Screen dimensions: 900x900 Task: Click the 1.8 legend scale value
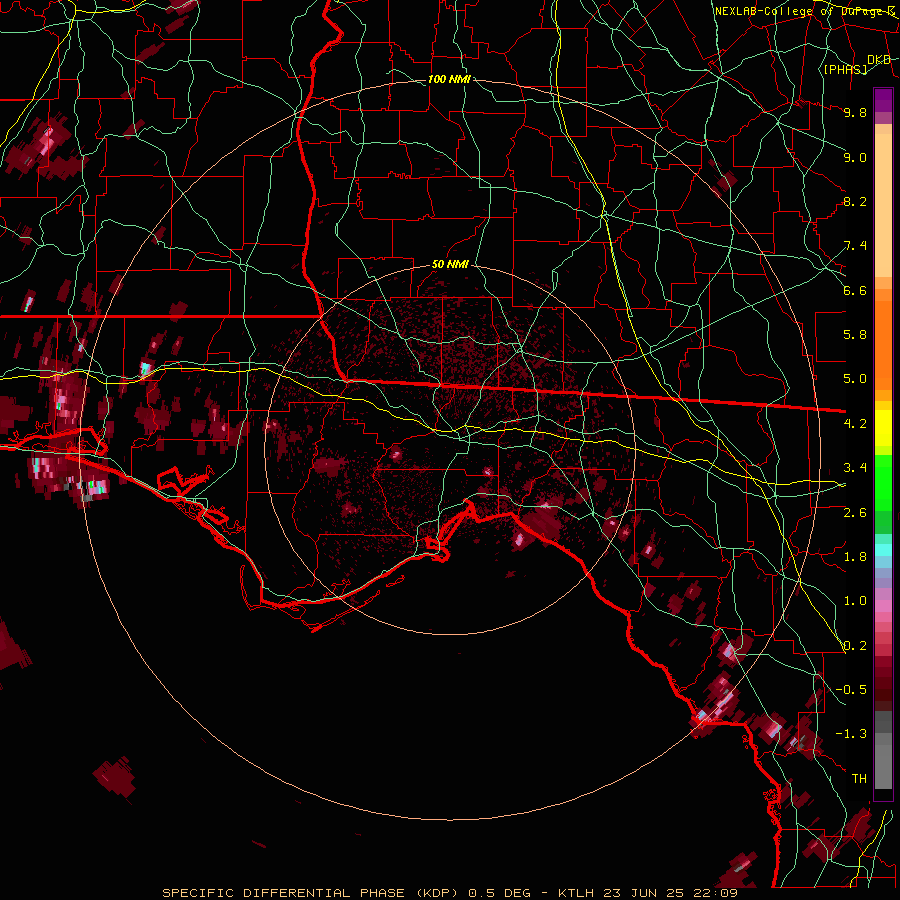pyautogui.click(x=855, y=557)
